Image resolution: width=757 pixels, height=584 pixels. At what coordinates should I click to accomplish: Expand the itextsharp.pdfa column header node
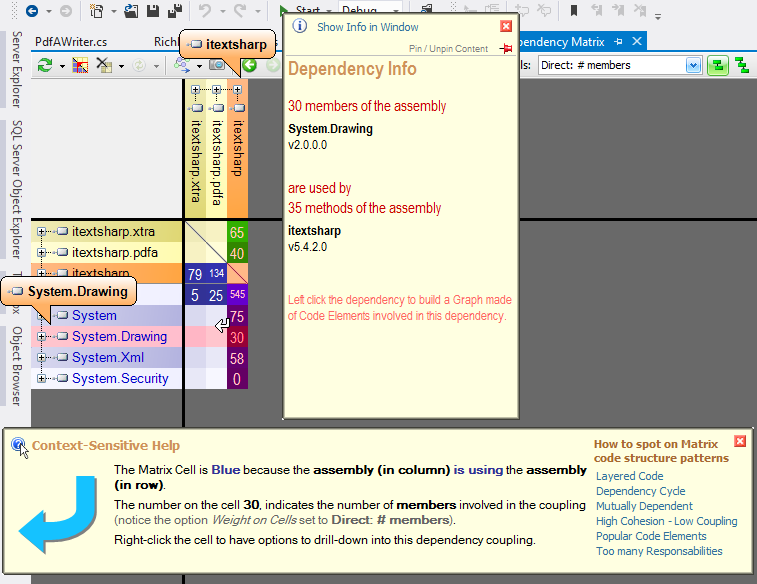click(216, 90)
